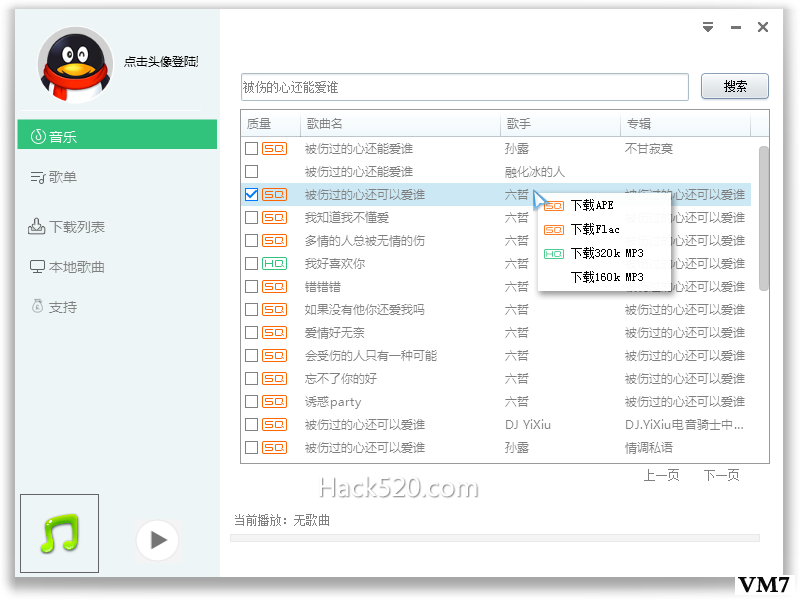Uncheck the checked 被伤过的心还可以爱谁 row checkbox
Viewport: 800px width, 600px height.
coord(251,195)
